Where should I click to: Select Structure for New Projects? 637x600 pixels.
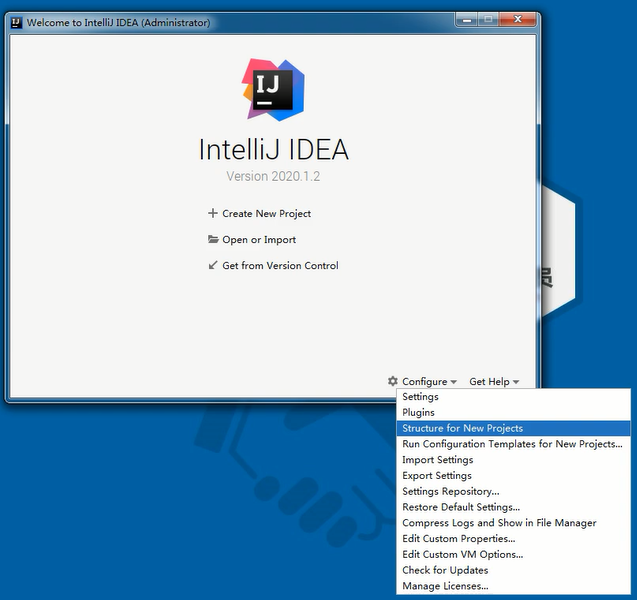pos(514,428)
